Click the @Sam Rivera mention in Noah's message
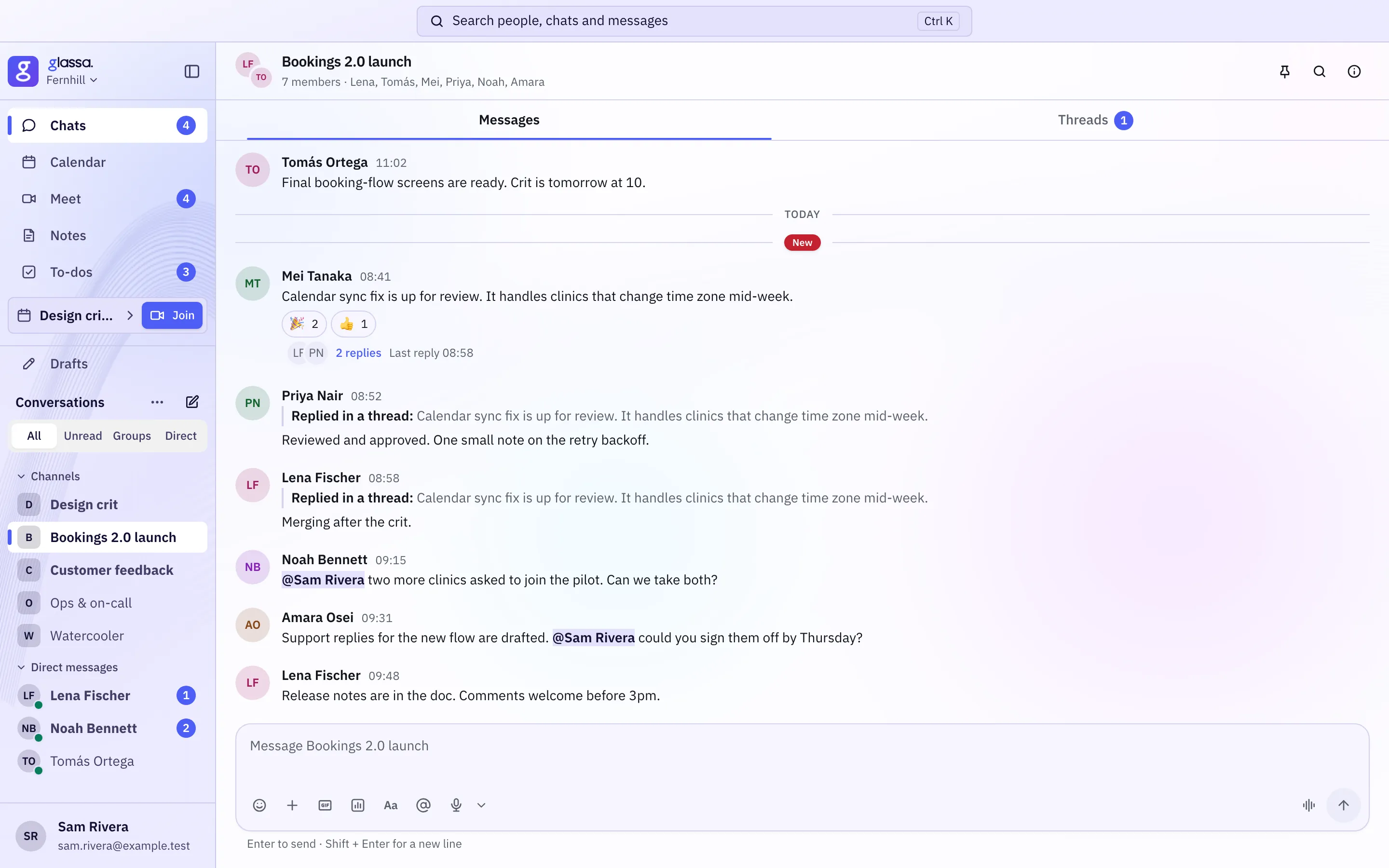The height and width of the screenshot is (868, 1389). [x=323, y=580]
